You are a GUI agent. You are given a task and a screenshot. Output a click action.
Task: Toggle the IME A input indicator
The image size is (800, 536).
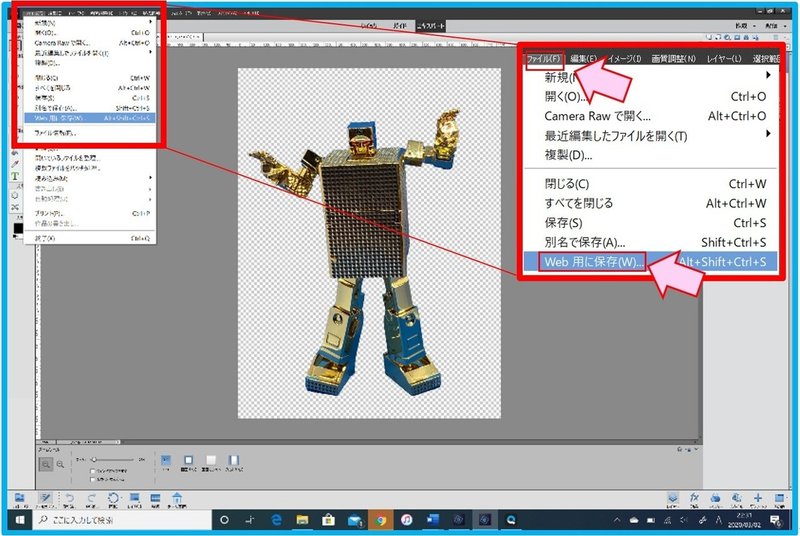[718, 520]
